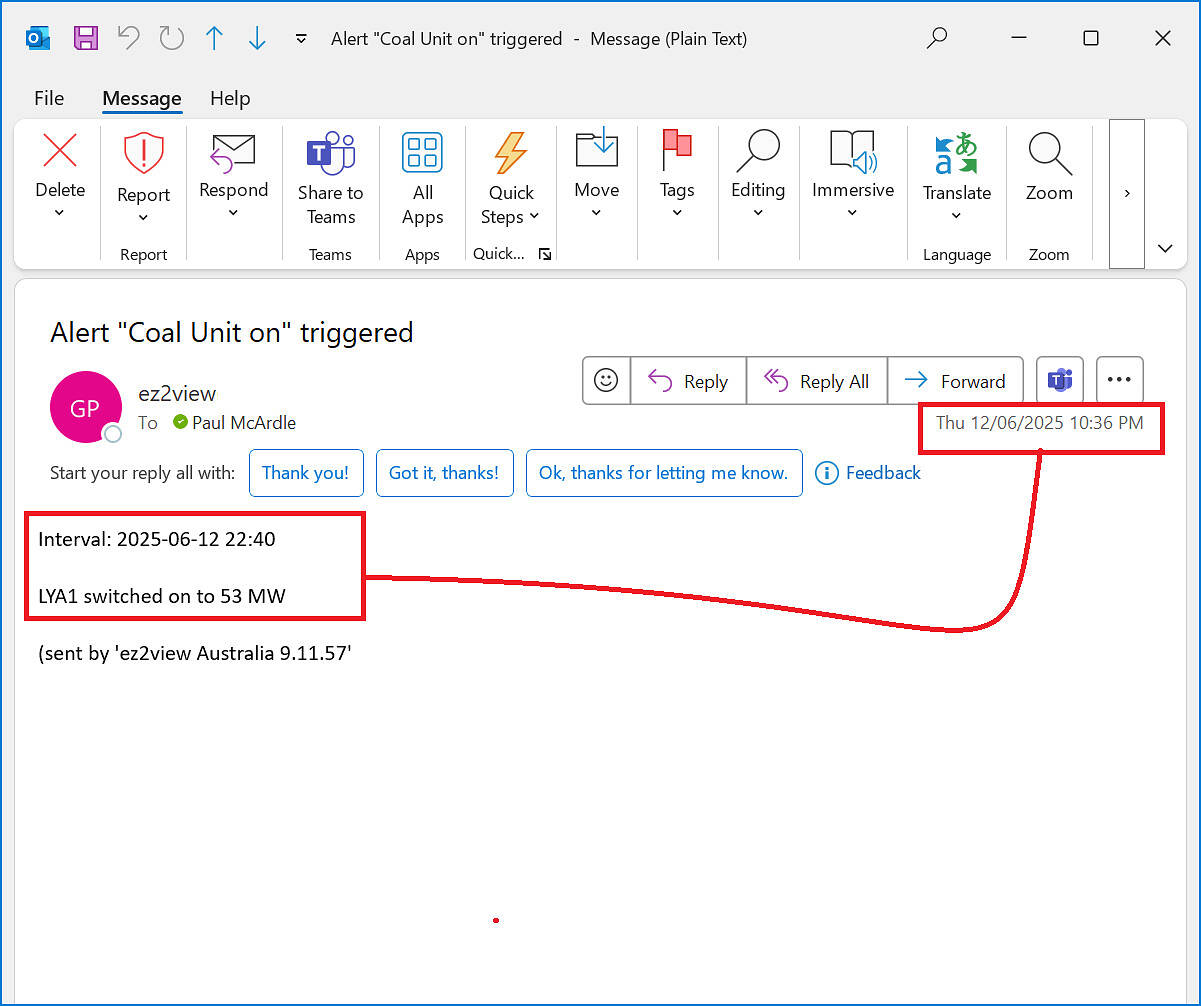The image size is (1201, 1006).
Task: Click the Reply All button
Action: click(817, 381)
